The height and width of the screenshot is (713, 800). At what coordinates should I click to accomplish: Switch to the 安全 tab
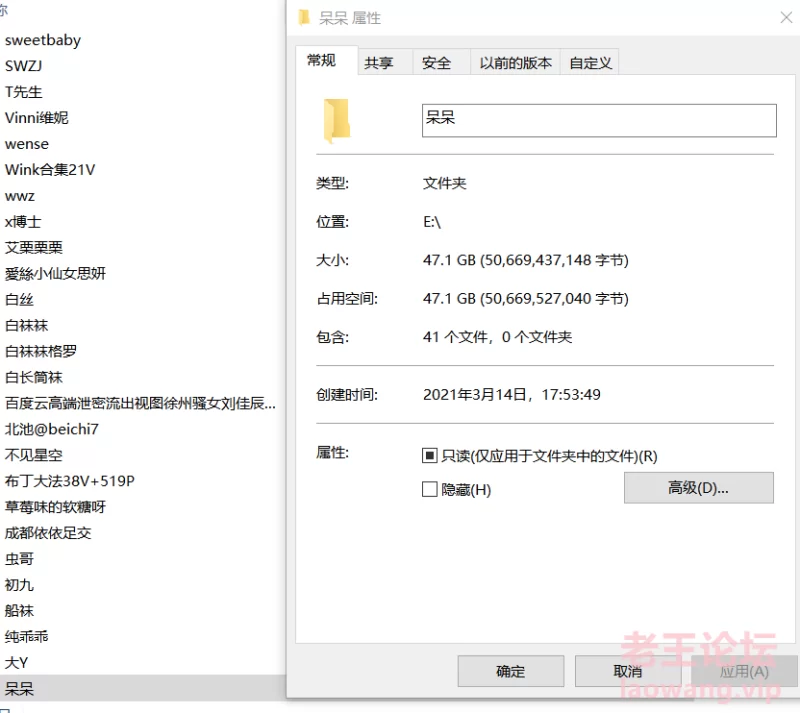[438, 61]
